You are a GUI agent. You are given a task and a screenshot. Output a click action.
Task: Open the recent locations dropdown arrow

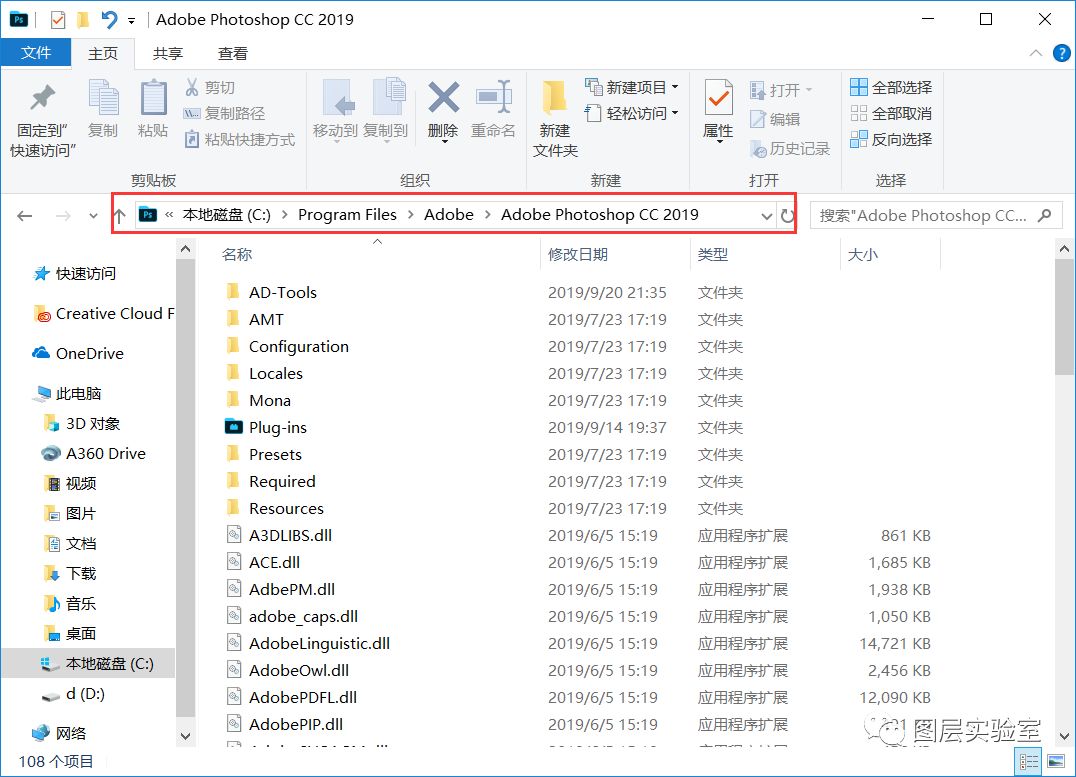click(x=93, y=216)
